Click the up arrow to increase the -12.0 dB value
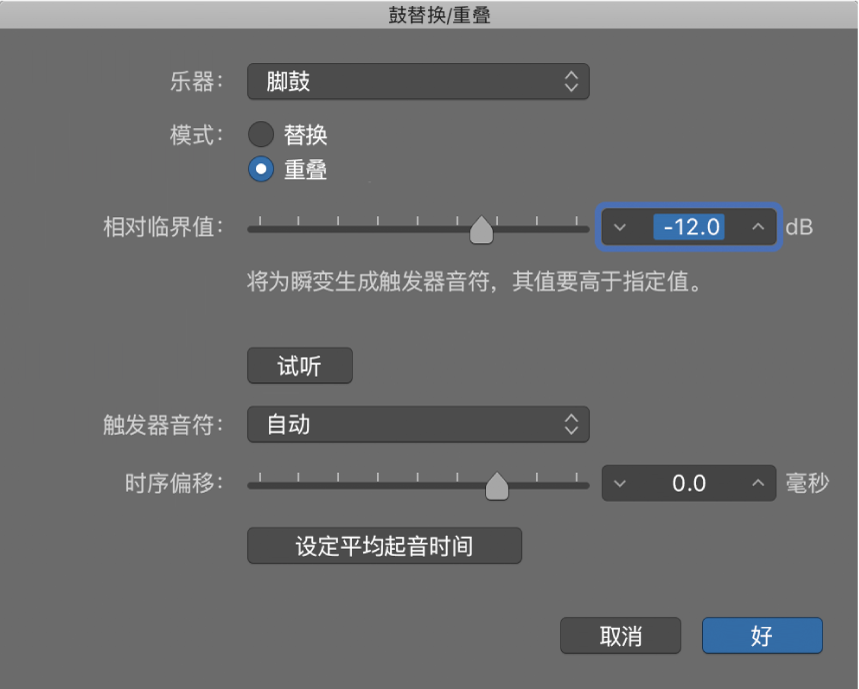Image resolution: width=859 pixels, height=689 pixels. coord(758,227)
